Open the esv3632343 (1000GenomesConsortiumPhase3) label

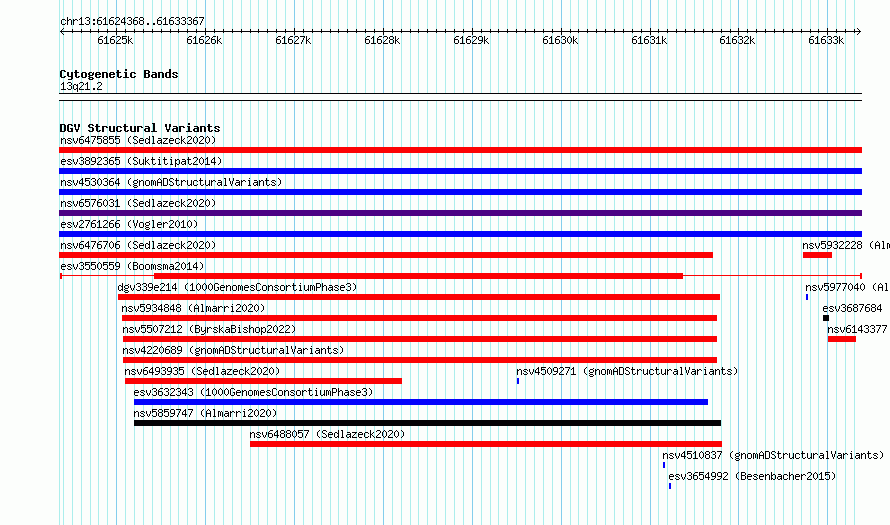pos(253,392)
